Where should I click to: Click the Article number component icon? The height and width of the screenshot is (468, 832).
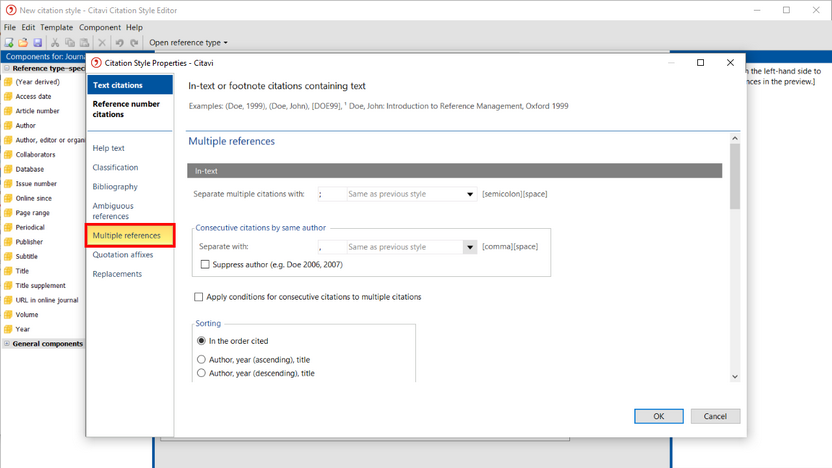click(8, 111)
